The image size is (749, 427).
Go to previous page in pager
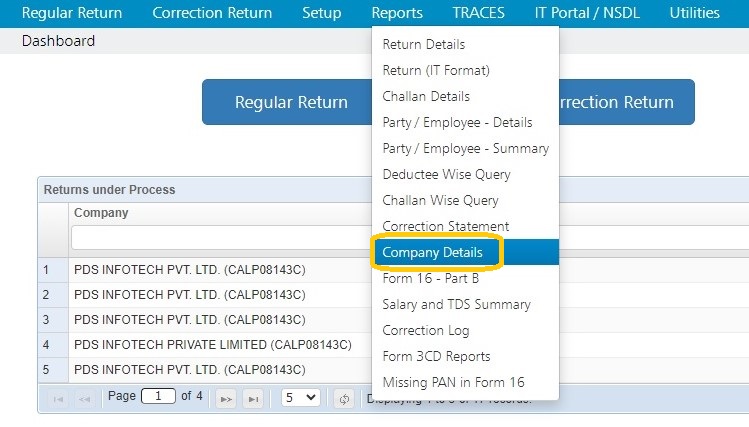tap(83, 398)
